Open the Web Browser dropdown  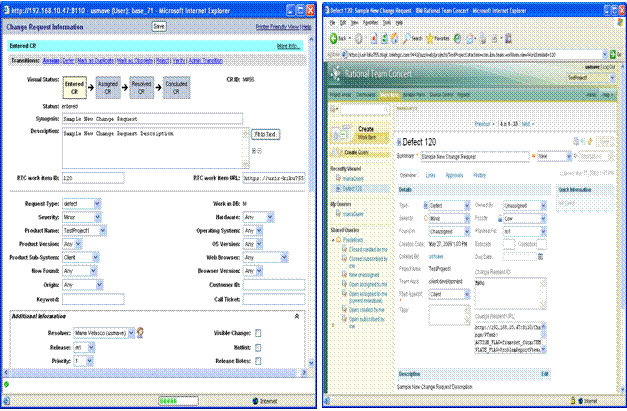(266, 257)
